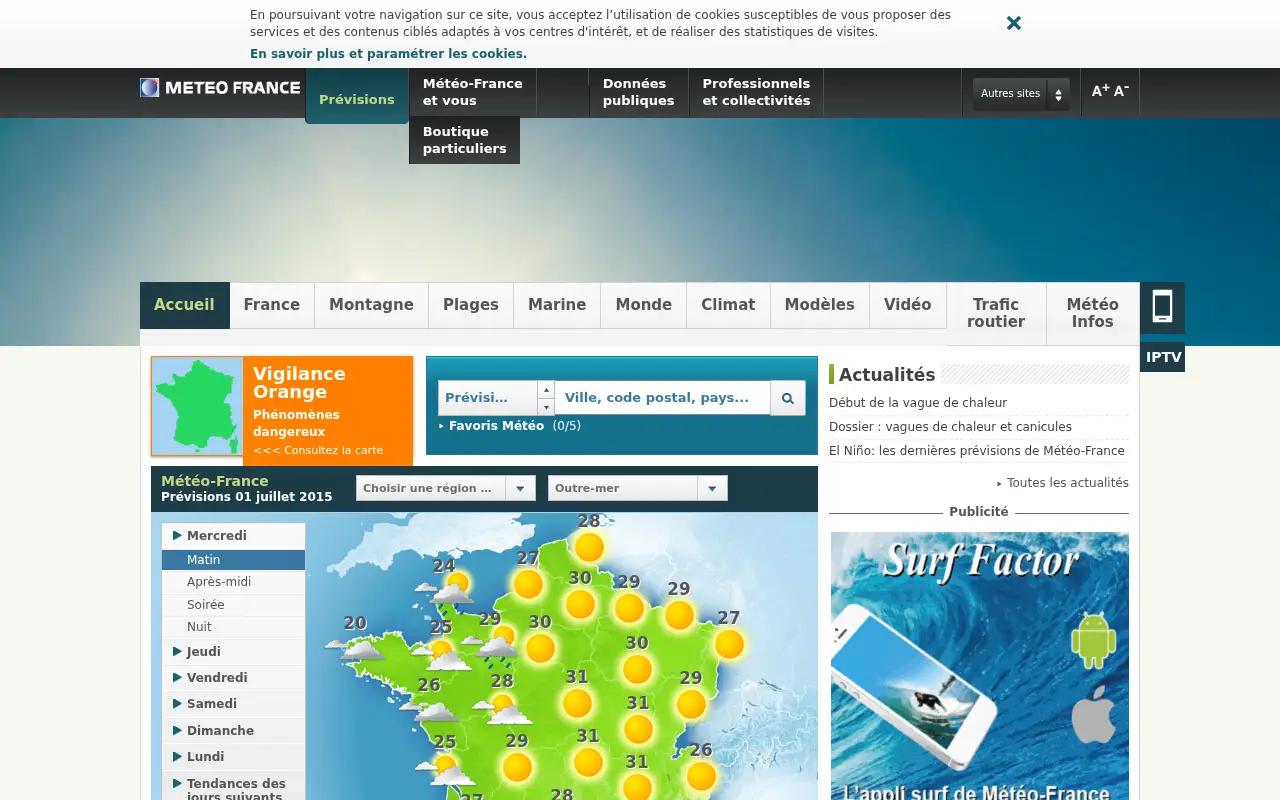Image resolution: width=1280 pixels, height=800 pixels.
Task: Click the sun icon showing 28 at the top of the map
Action: [x=589, y=547]
